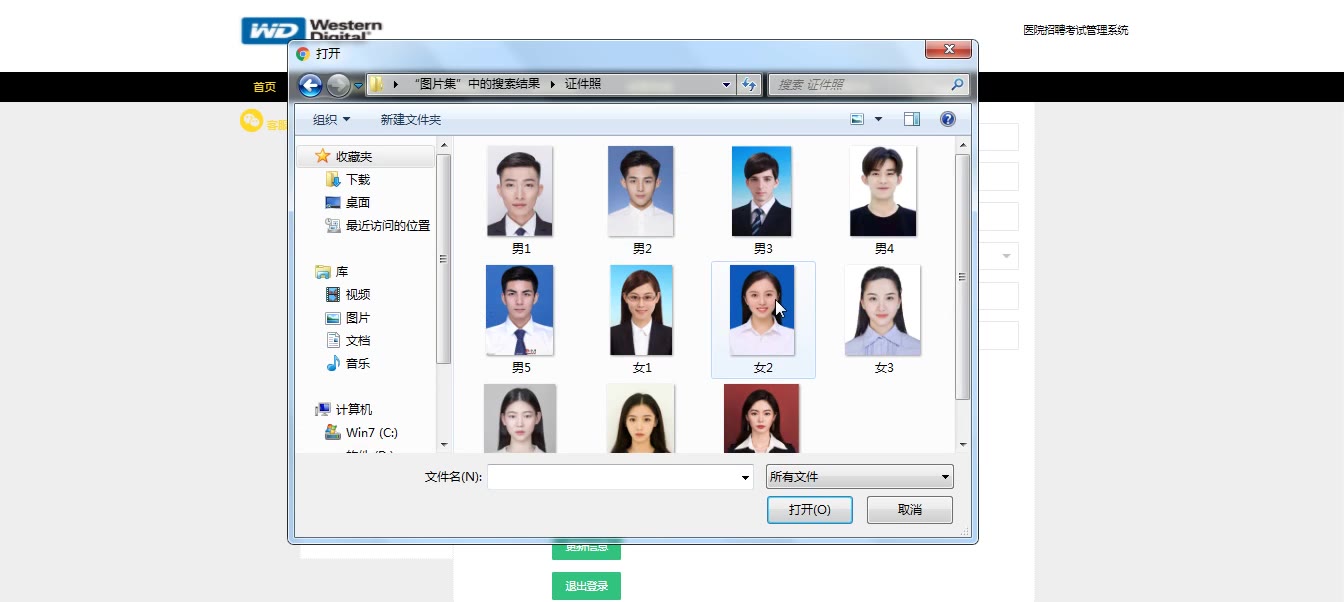This screenshot has width=1344, height=602.
Task: Click the search magnifier icon
Action: pyautogui.click(x=957, y=85)
